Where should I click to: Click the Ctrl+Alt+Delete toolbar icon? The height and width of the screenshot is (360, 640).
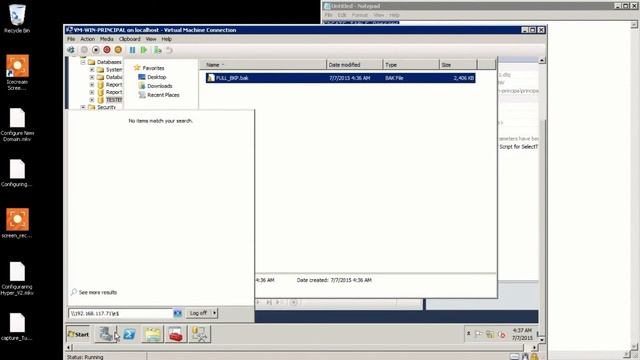[x=71, y=50]
